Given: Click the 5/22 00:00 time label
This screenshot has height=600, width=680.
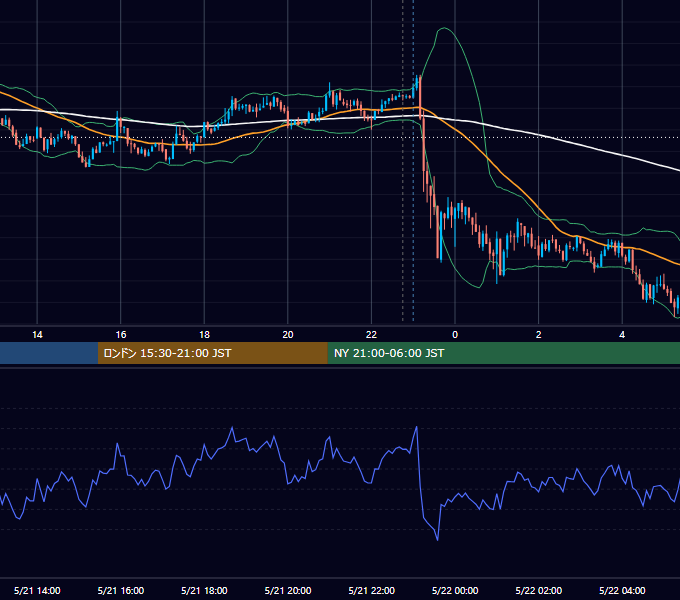Looking at the screenshot, I should [x=455, y=590].
